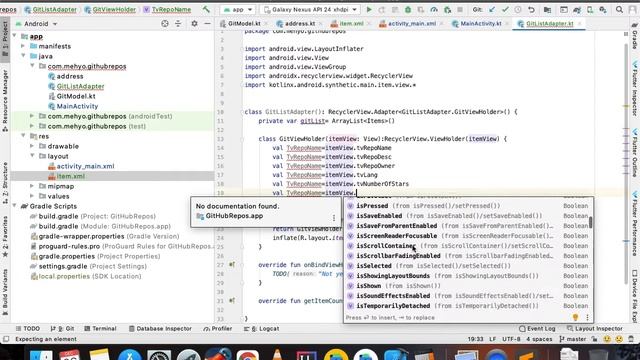The image size is (640, 360).
Task: Open the Profiler tool window
Action: (218, 328)
